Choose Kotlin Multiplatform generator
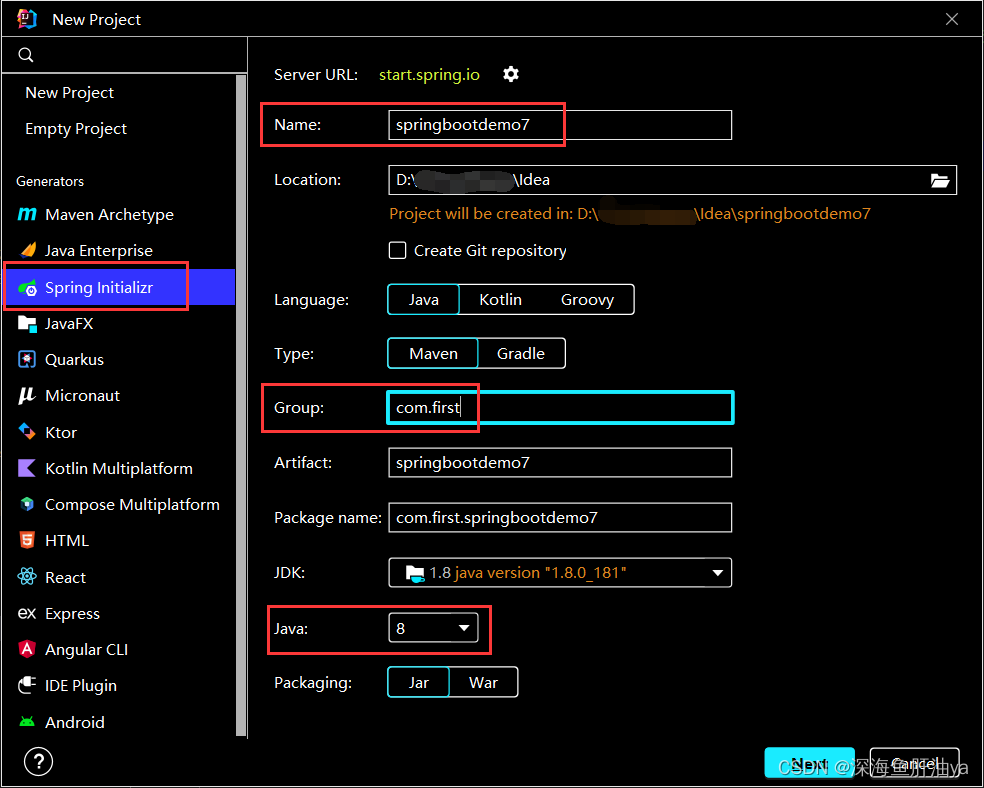This screenshot has width=984, height=788. click(x=119, y=469)
